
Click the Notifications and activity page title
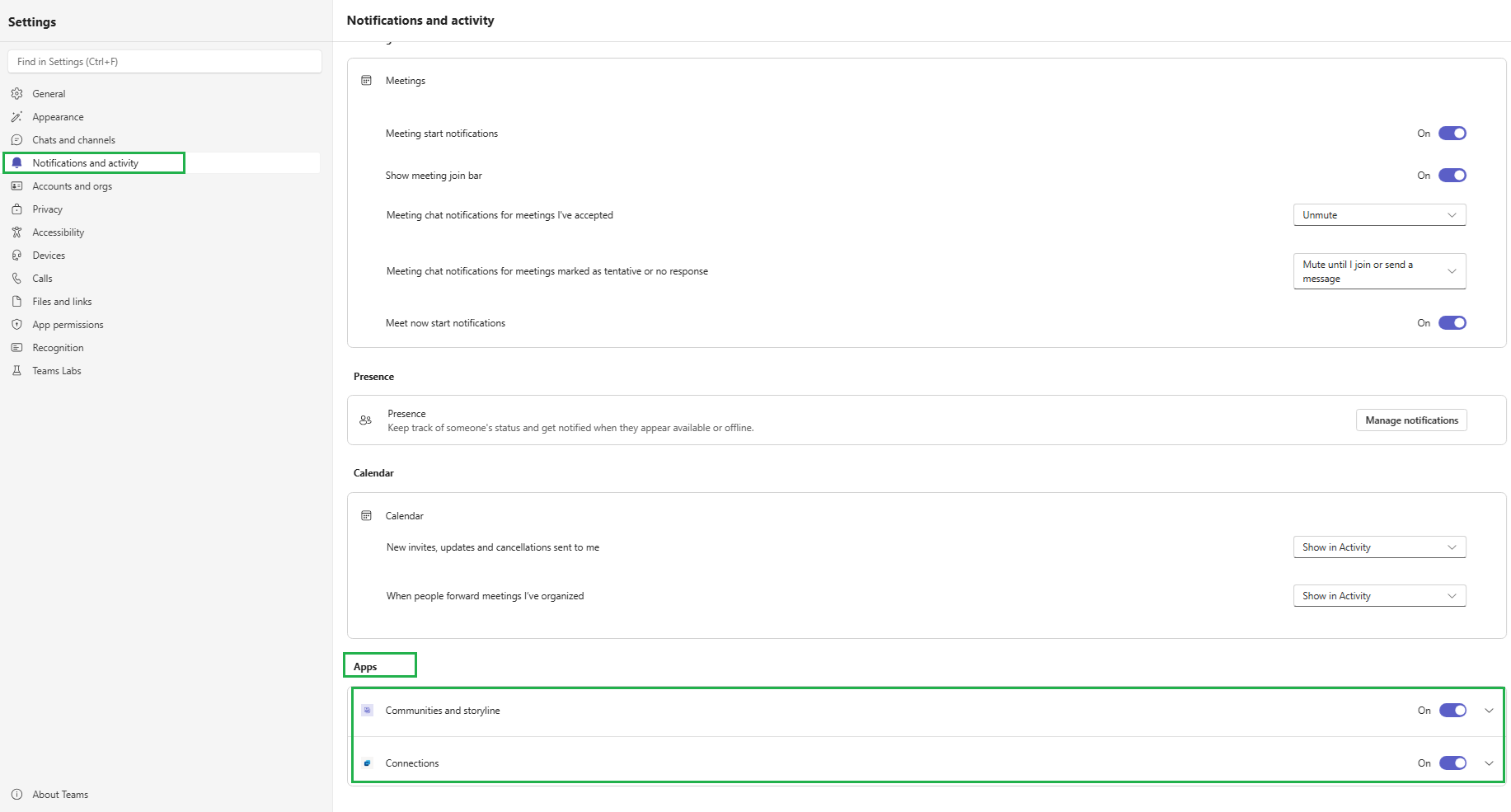[420, 21]
